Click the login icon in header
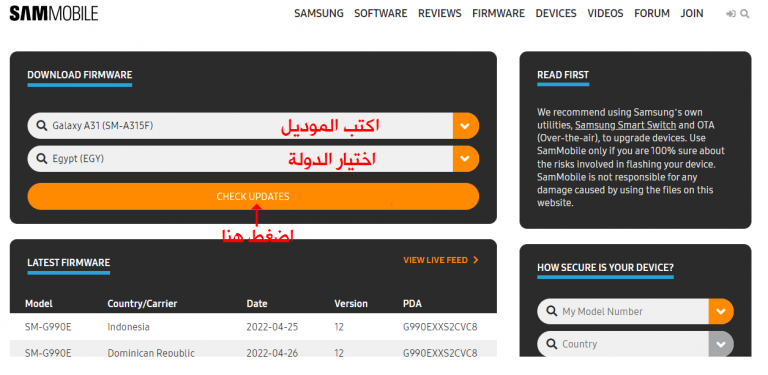 [x=731, y=14]
